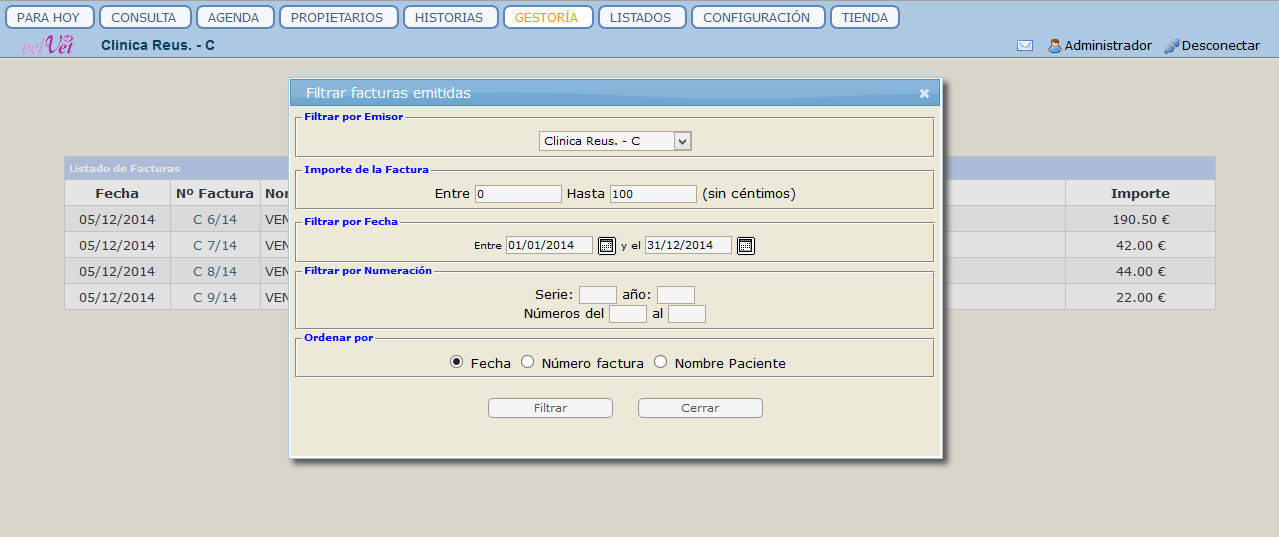Click the velVet logo
The image size is (1279, 537).
pos(47,45)
